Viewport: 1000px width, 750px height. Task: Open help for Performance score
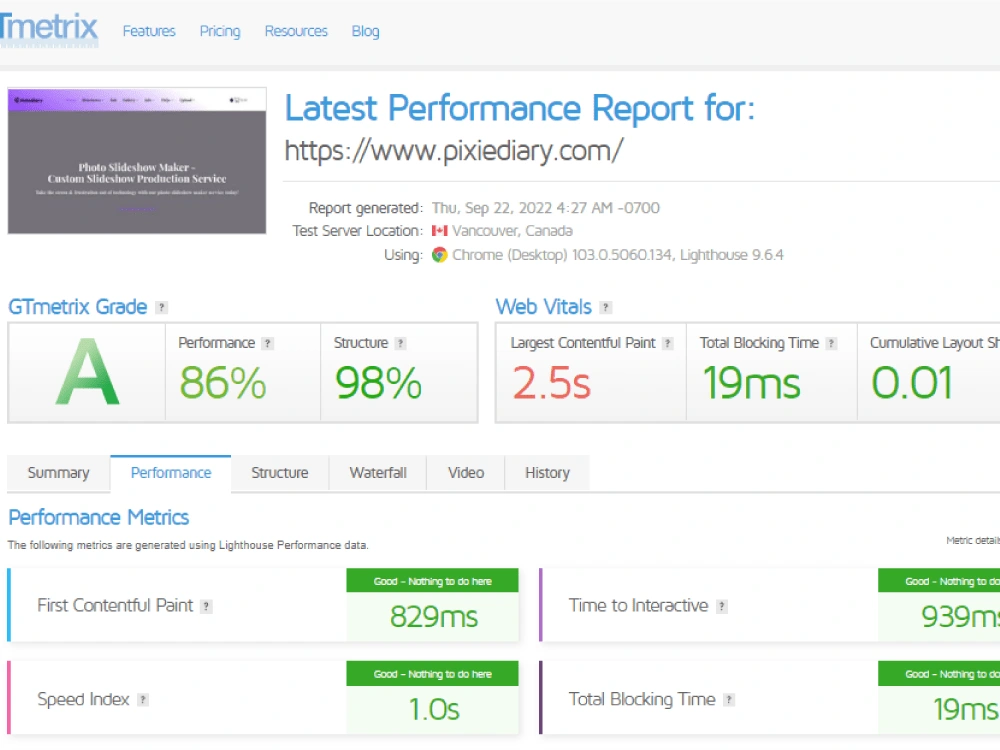267,342
